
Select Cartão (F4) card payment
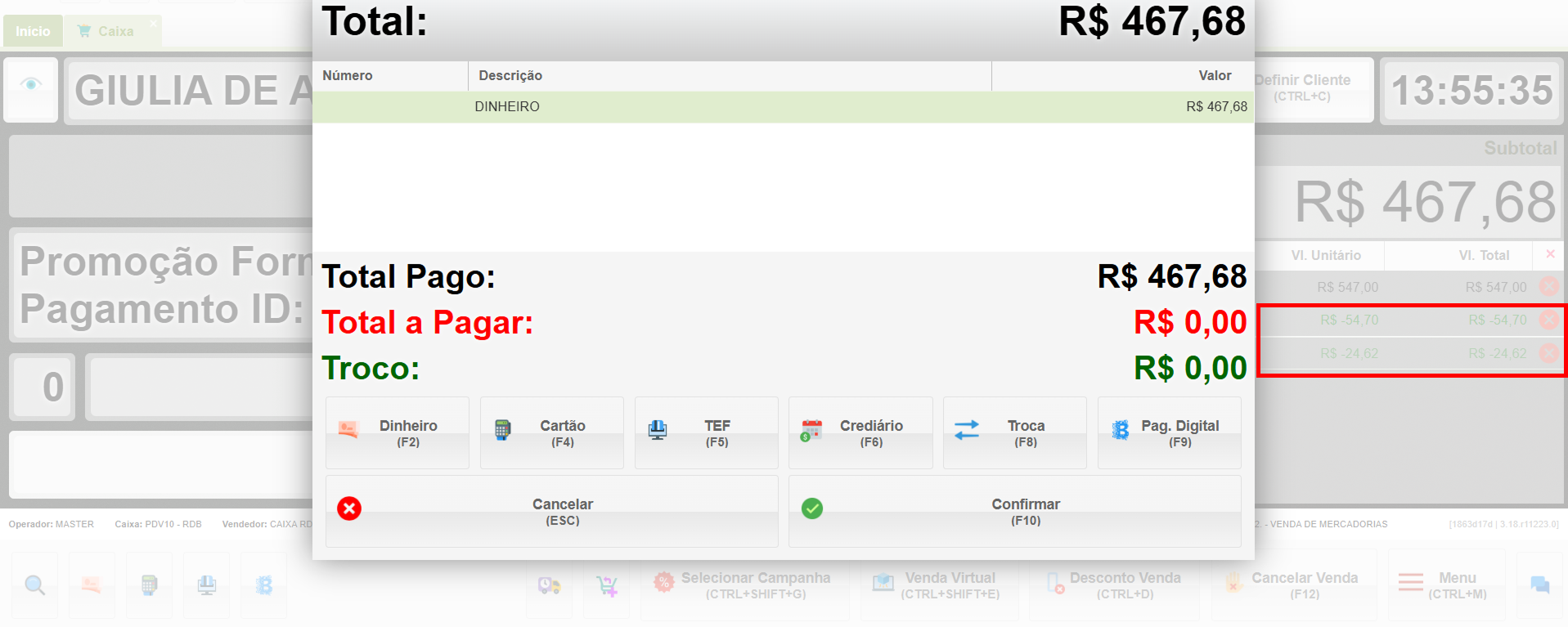click(551, 432)
